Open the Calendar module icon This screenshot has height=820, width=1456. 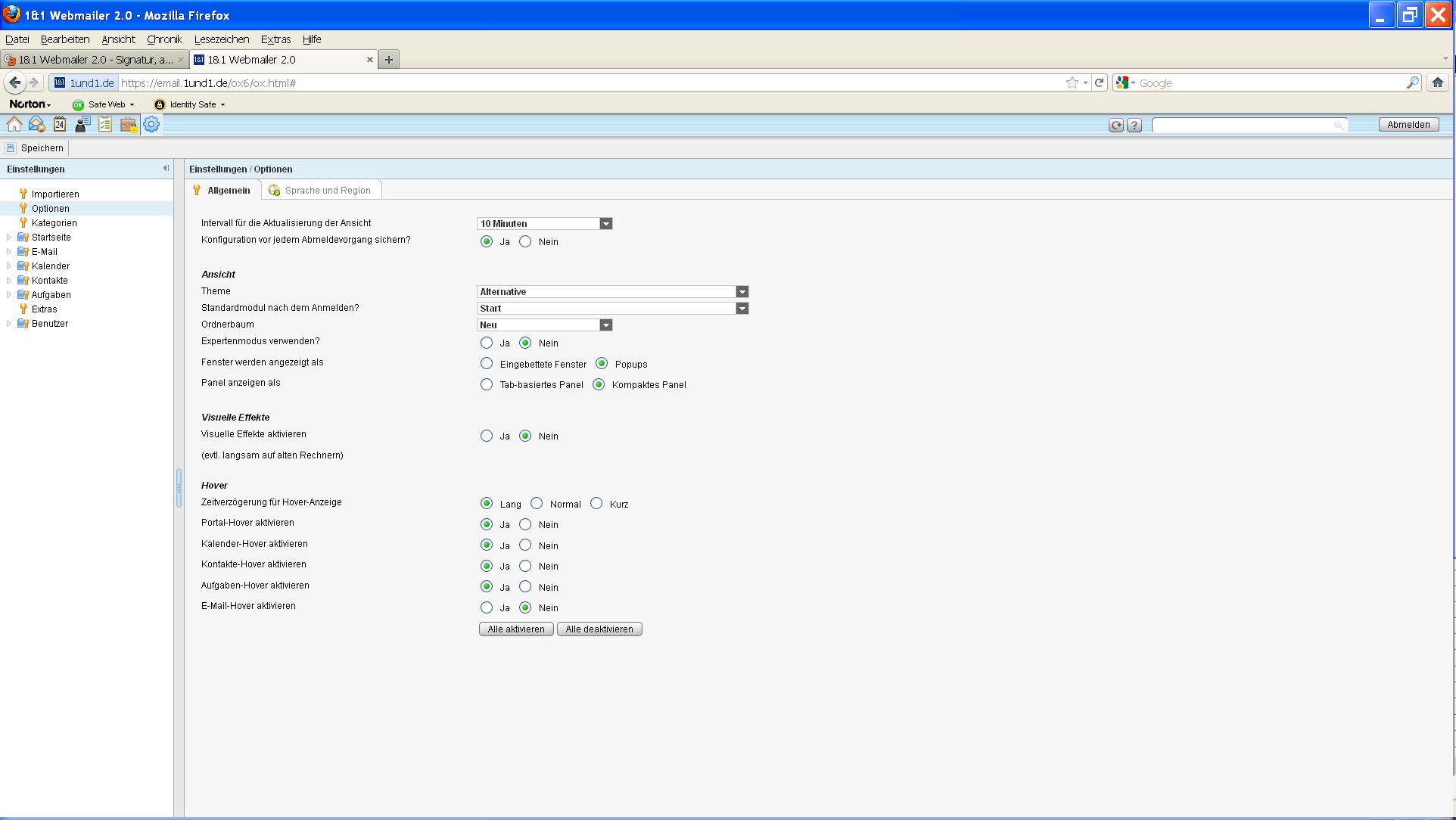pyautogui.click(x=59, y=125)
